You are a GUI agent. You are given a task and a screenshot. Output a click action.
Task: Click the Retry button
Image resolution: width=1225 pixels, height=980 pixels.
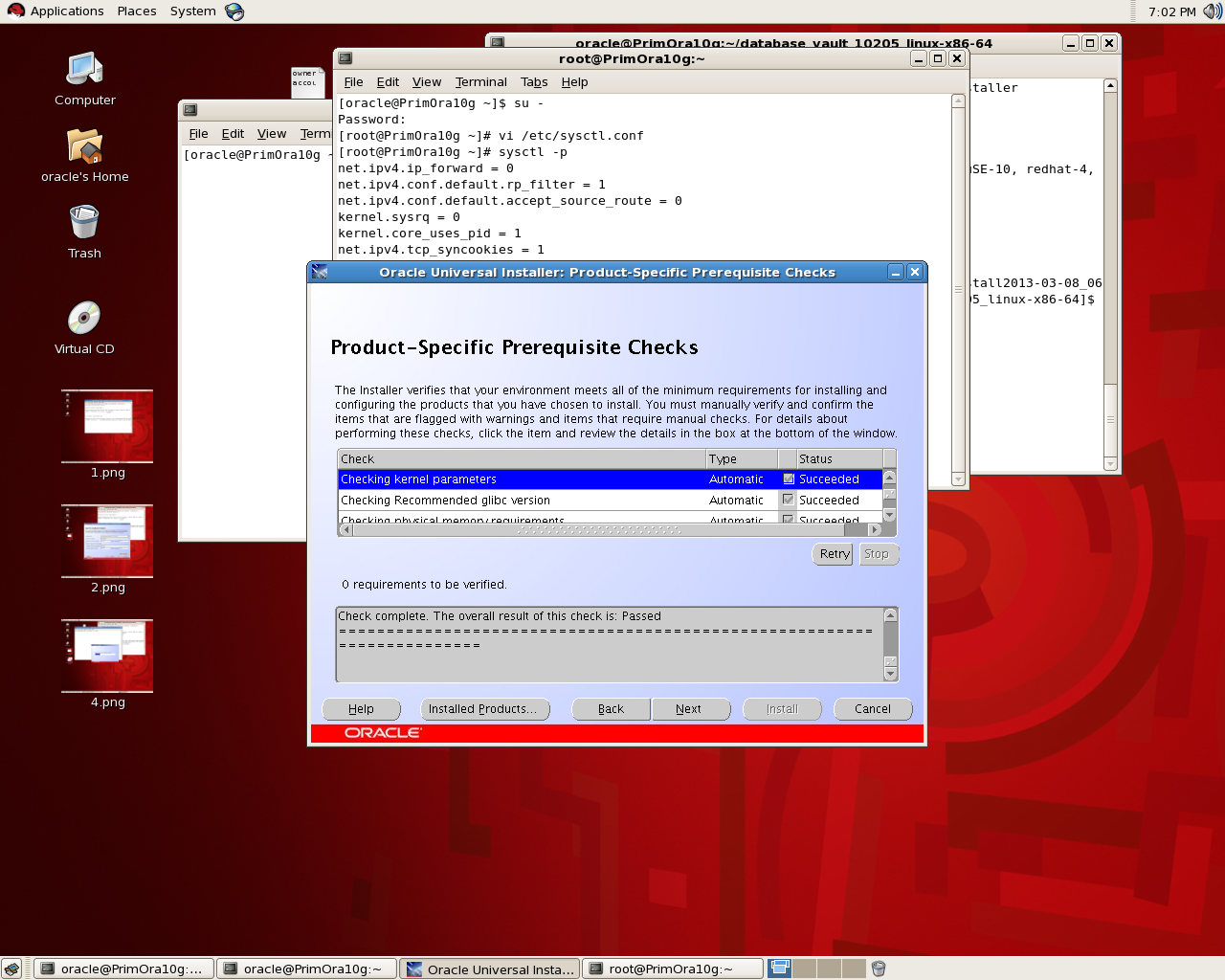(835, 554)
